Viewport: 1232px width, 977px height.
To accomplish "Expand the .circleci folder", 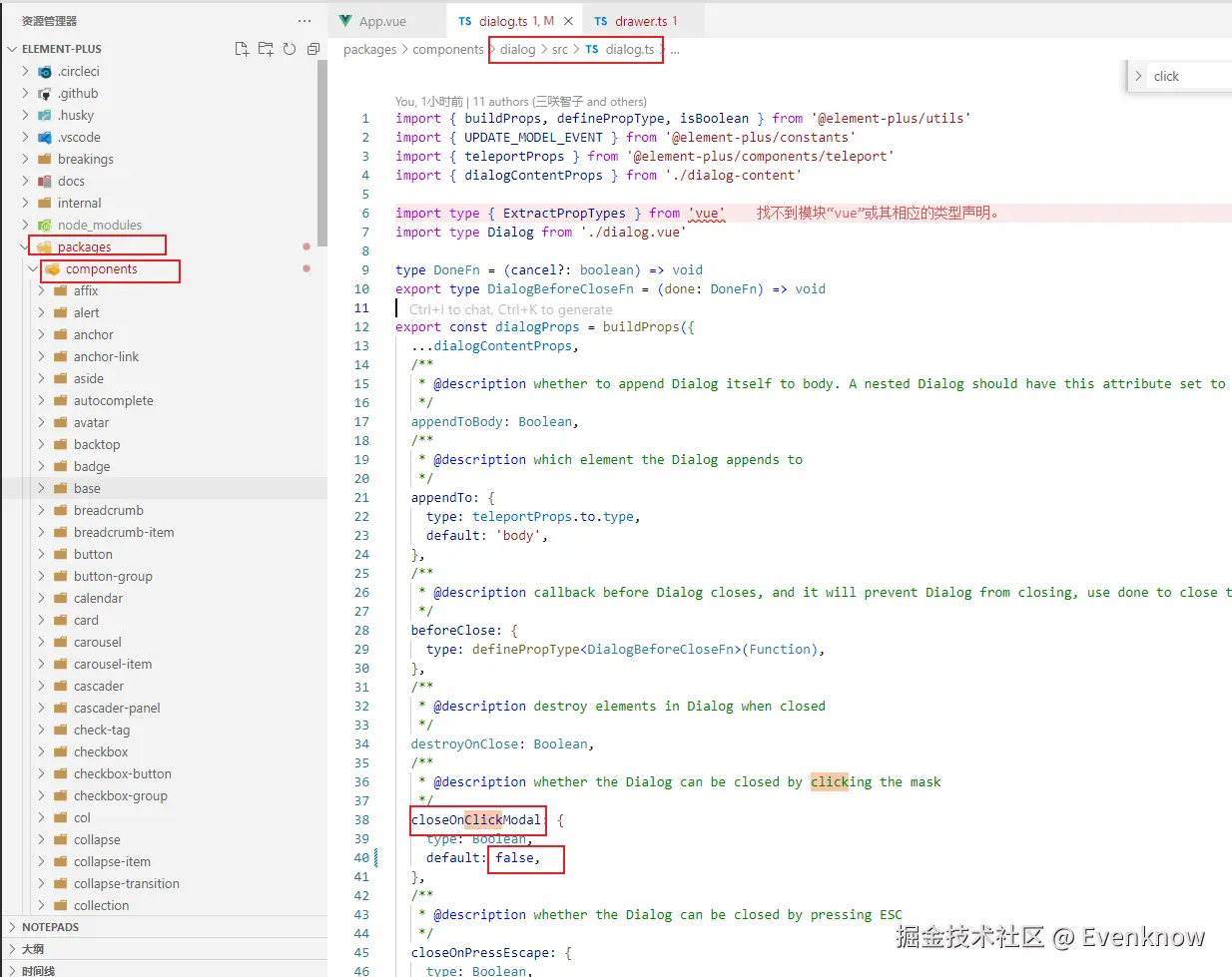I will point(25,71).
